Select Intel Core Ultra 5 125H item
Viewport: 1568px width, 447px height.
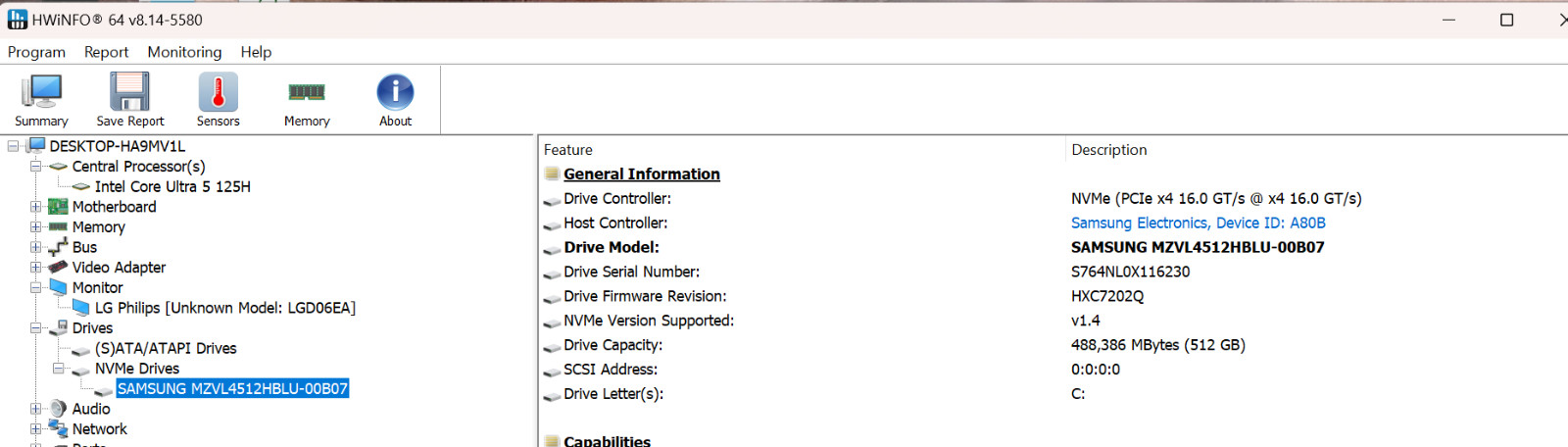pyautogui.click(x=172, y=186)
